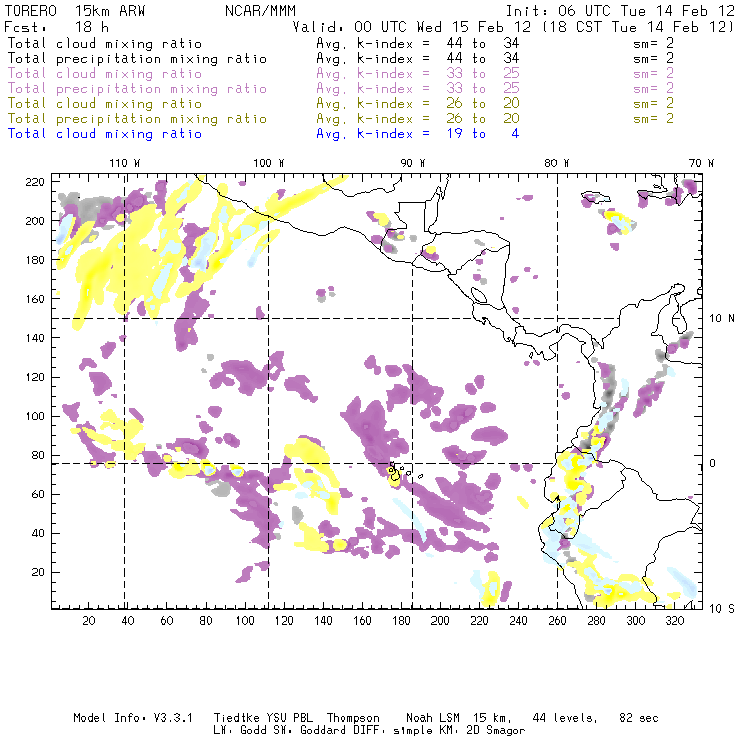Viewport: 740px width, 740px height.
Task: Click the 'NCAR/MMM' header label
Action: pyautogui.click(x=260, y=11)
